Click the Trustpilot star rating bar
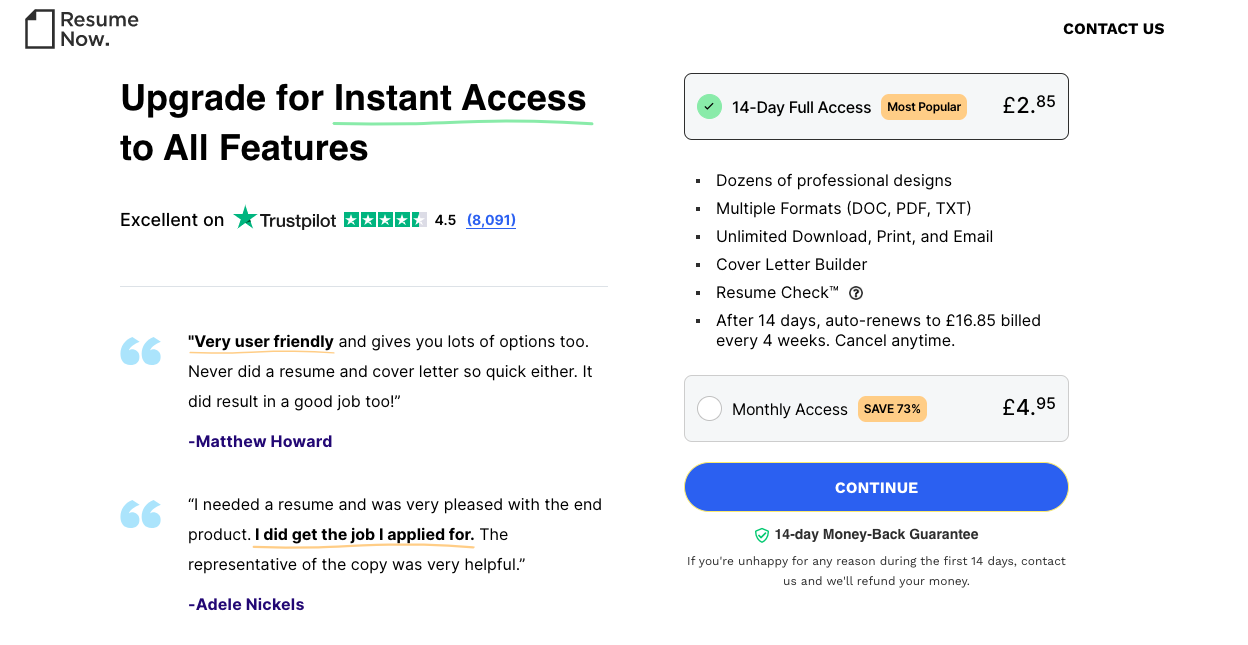 385,220
